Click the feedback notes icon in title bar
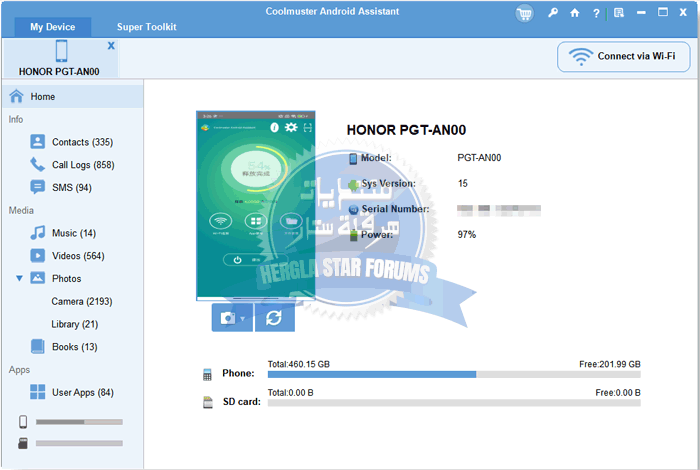Image resolution: width=700 pixels, height=470 pixels. [x=620, y=13]
